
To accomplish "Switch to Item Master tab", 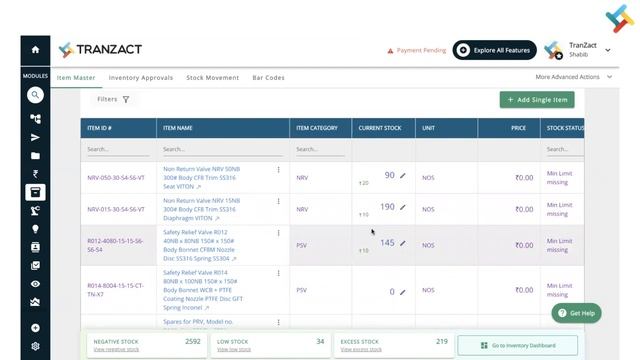I will [x=76, y=78].
